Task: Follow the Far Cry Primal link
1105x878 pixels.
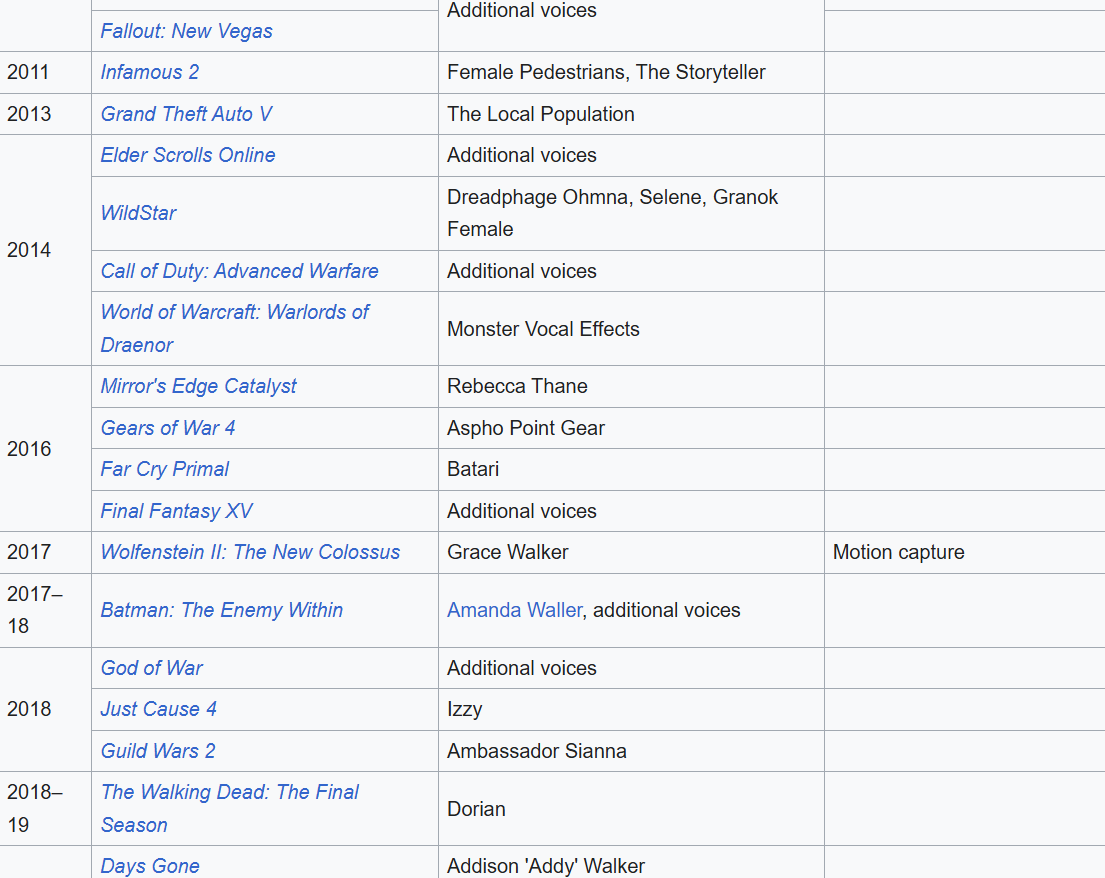Action: [x=164, y=469]
